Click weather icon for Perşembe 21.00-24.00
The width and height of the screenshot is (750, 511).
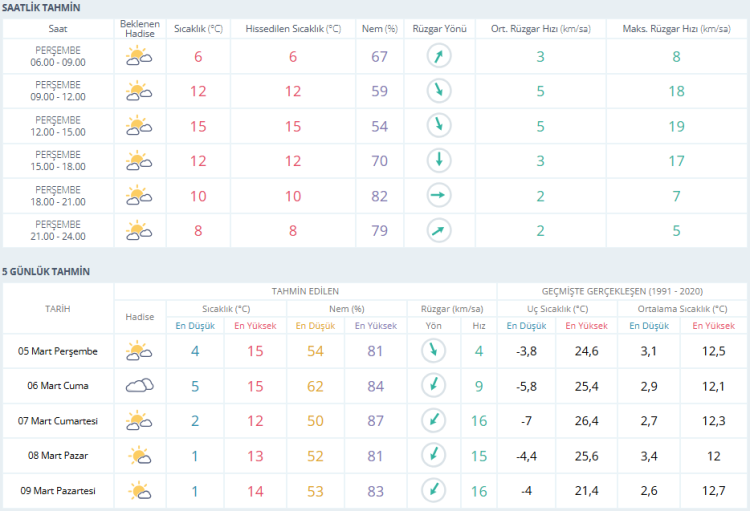(x=139, y=230)
